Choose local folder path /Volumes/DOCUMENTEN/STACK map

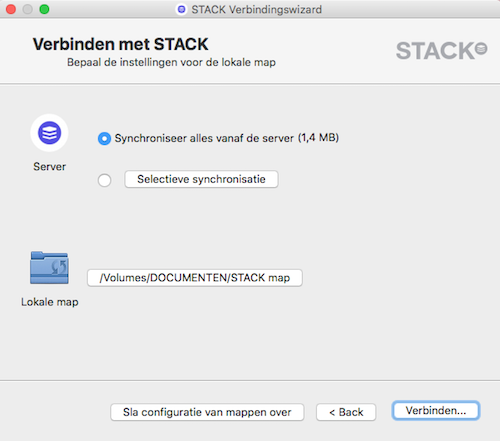pyautogui.click(x=195, y=278)
